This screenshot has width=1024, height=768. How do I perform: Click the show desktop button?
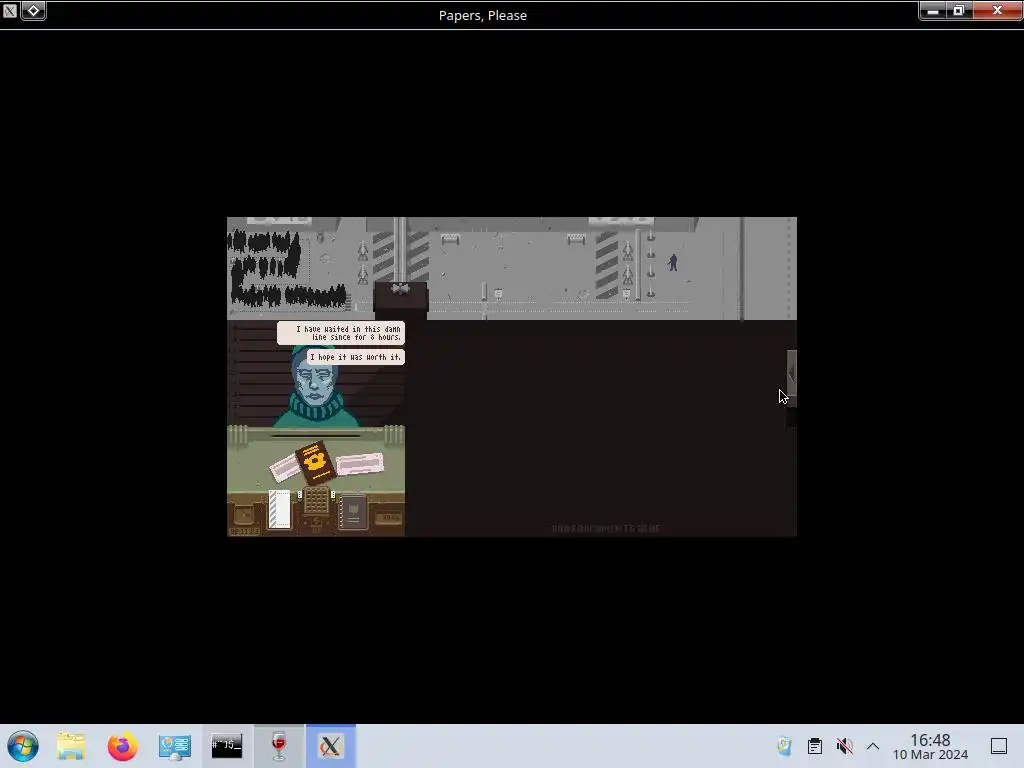point(999,746)
